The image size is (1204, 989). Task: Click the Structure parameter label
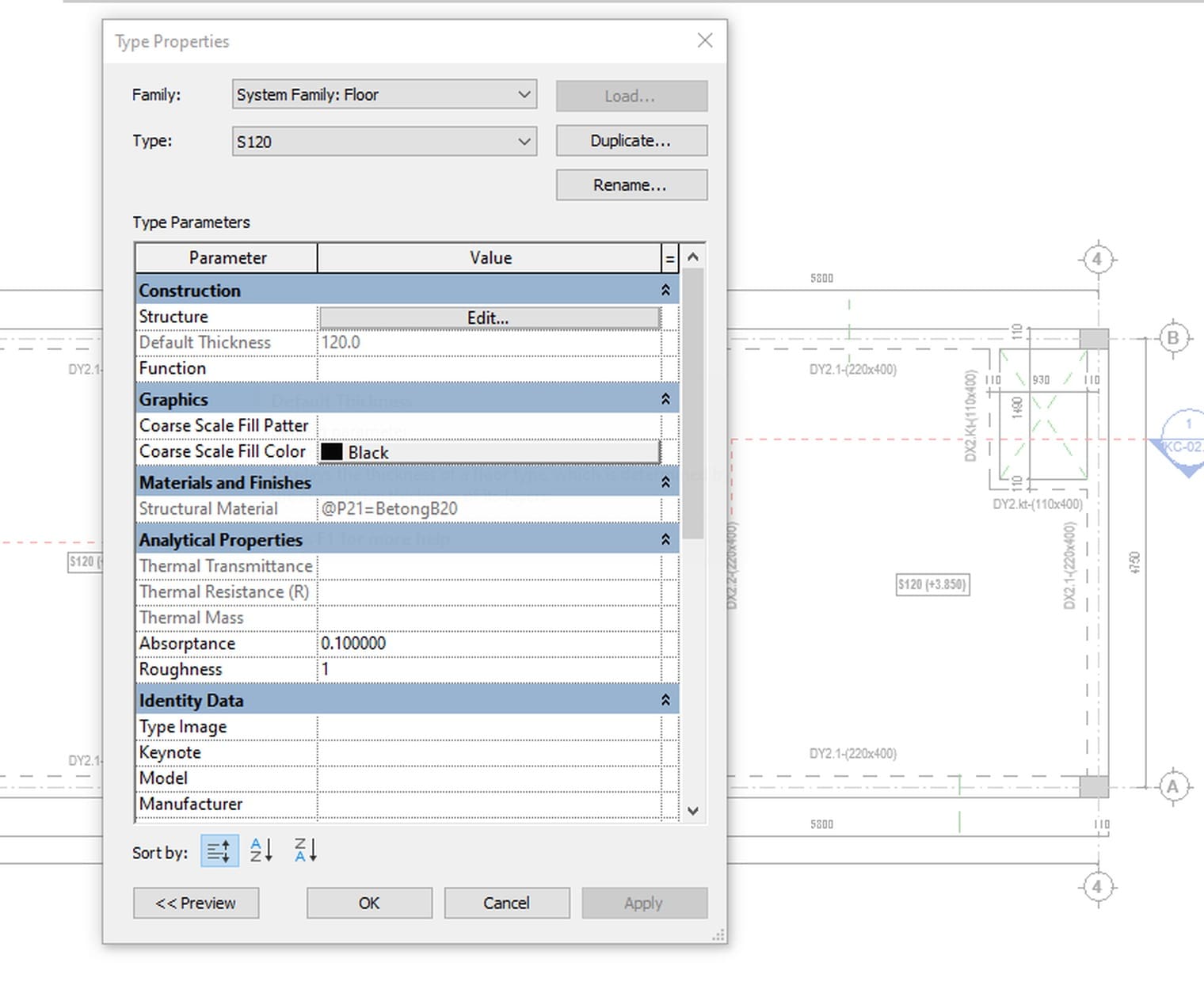pyautogui.click(x=173, y=317)
